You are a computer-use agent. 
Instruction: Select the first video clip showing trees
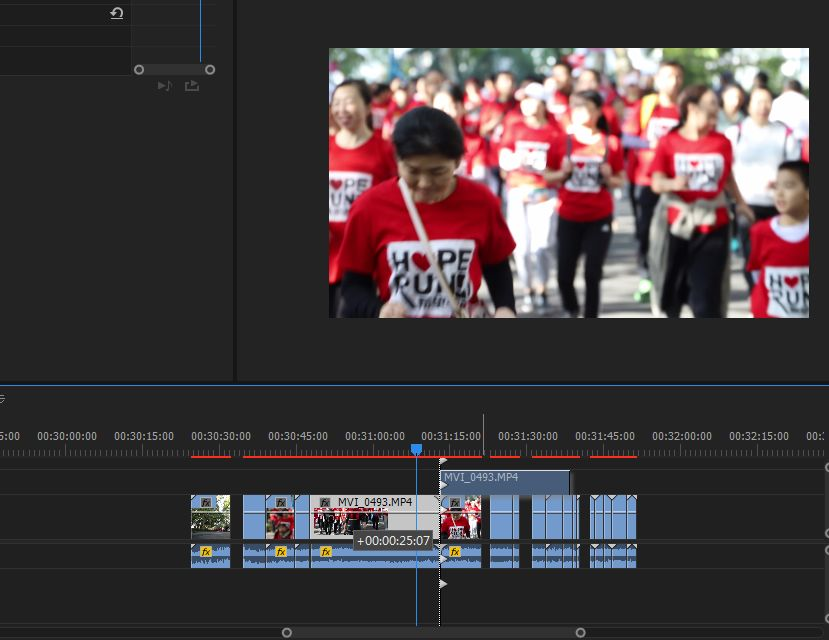click(x=210, y=517)
